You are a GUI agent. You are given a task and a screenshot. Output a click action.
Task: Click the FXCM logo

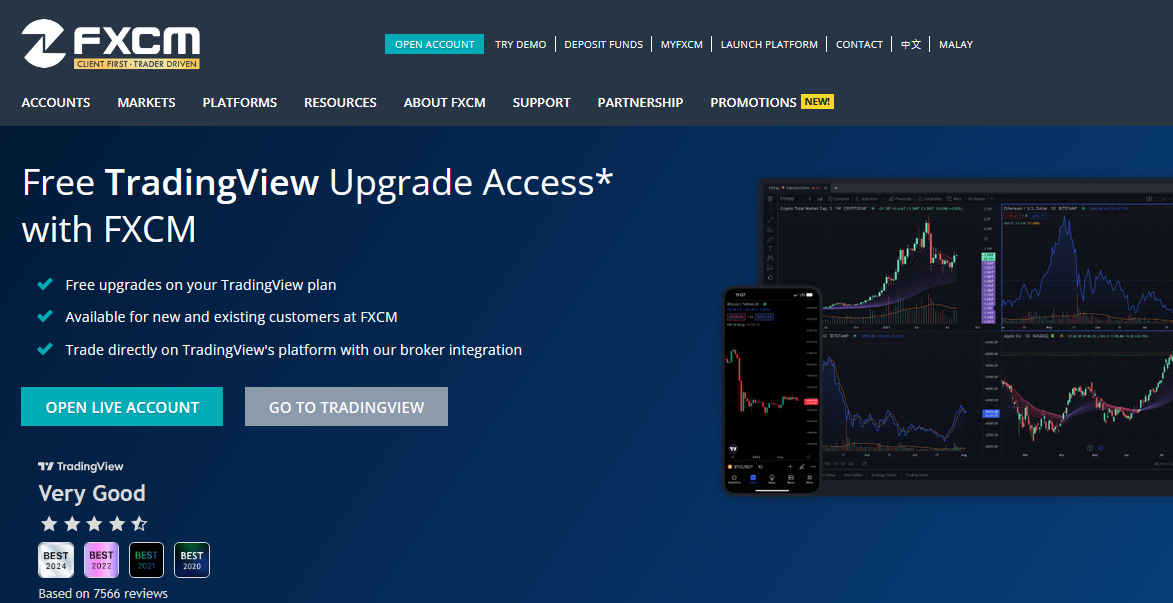point(111,44)
